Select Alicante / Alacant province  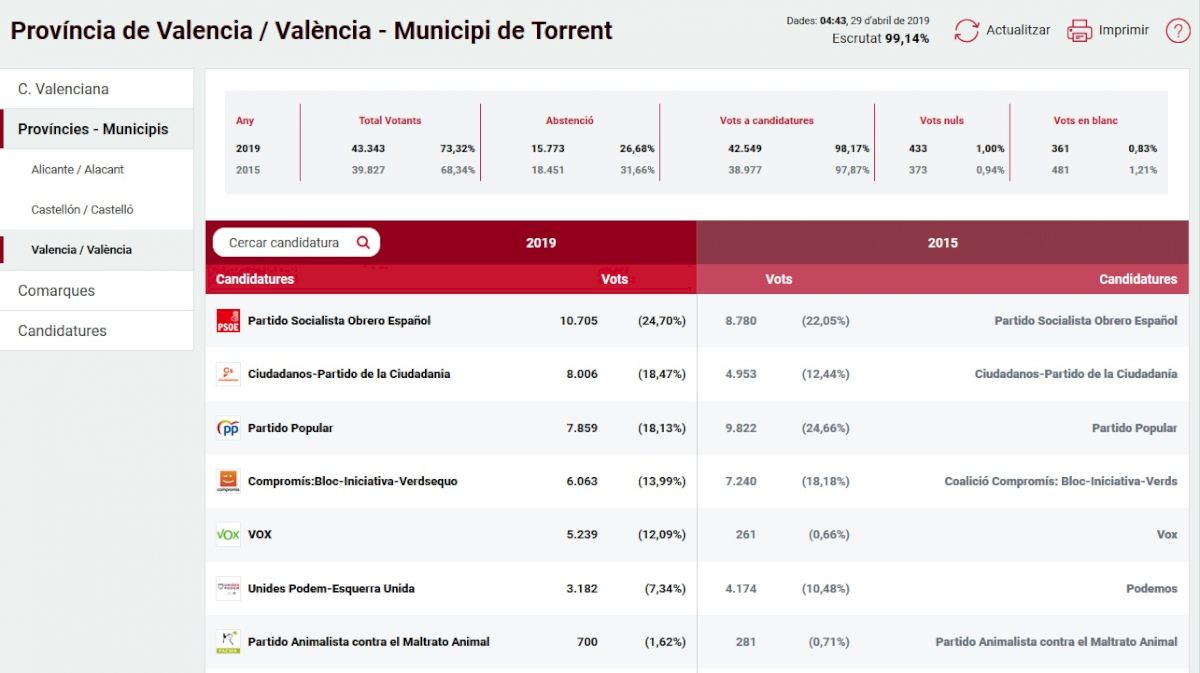pos(78,170)
